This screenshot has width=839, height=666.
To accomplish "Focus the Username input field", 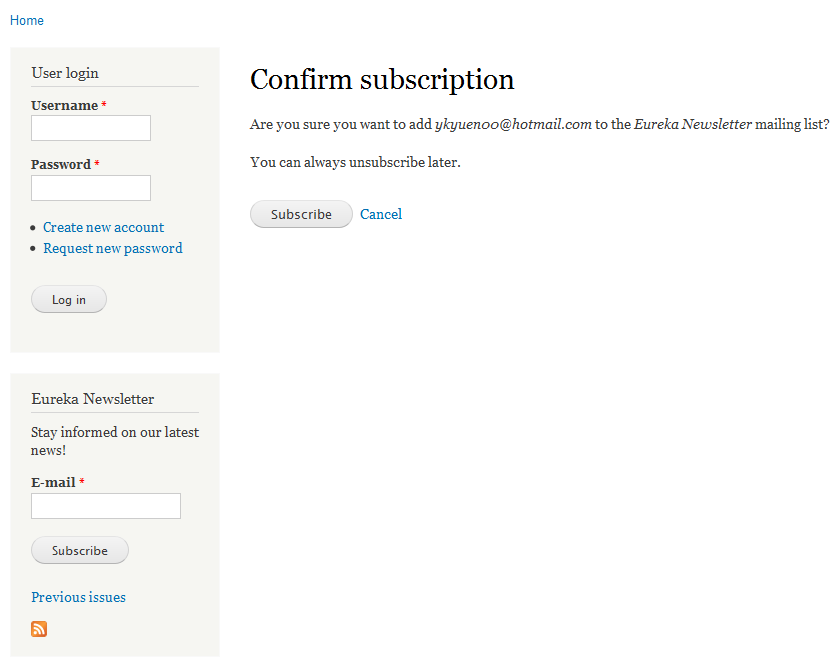I will [91, 128].
